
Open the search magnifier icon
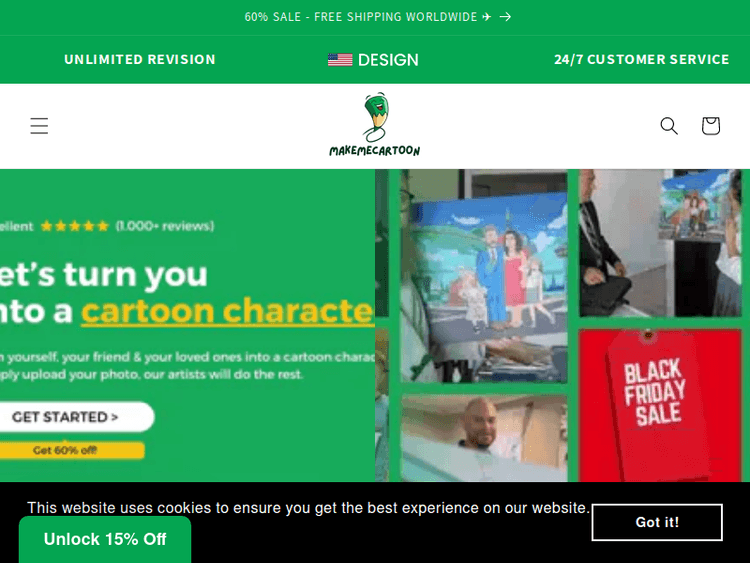[669, 126]
